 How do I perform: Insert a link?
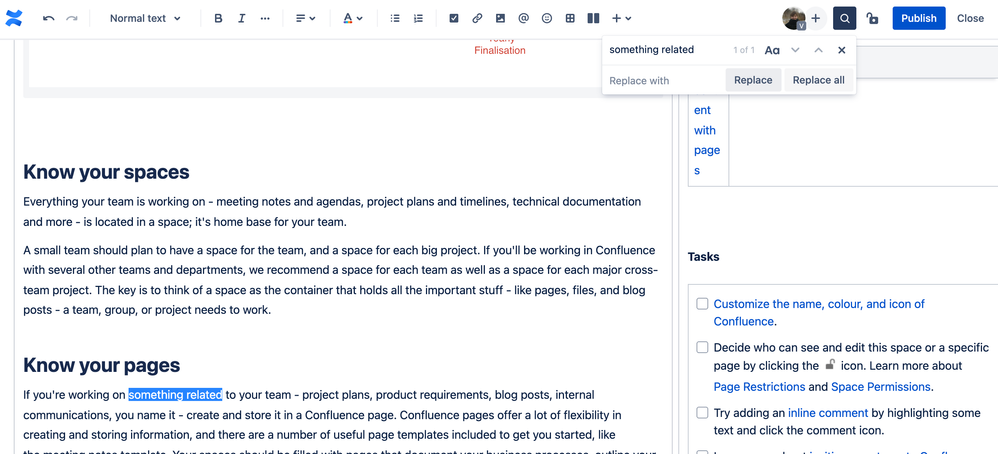tap(477, 18)
